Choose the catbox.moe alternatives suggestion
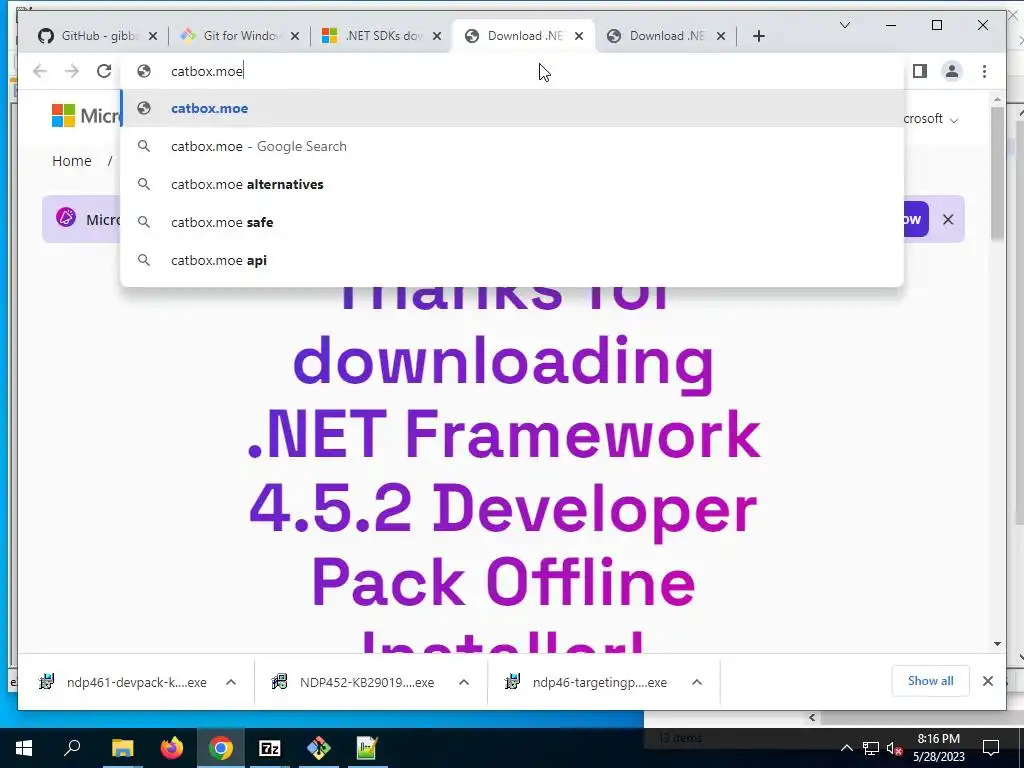Viewport: 1024px width, 768px height. 512,184
